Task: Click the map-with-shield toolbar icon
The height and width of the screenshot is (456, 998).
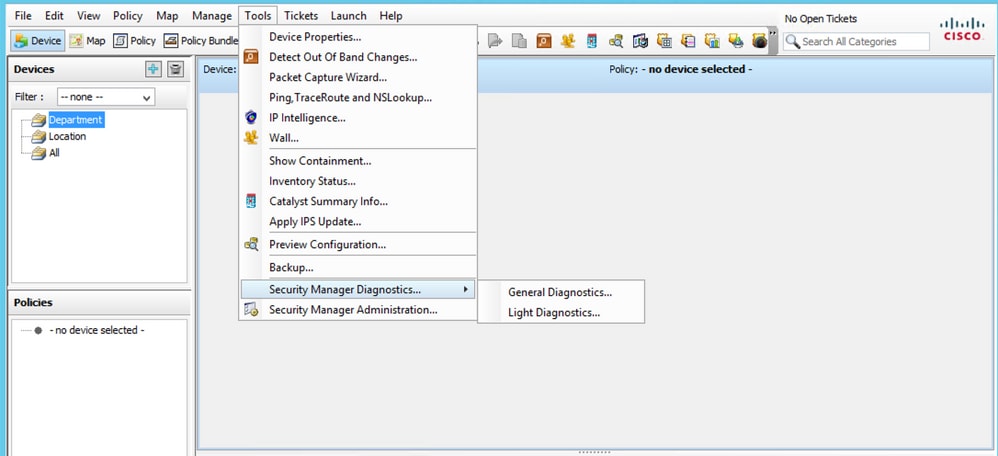Action: tap(640, 41)
